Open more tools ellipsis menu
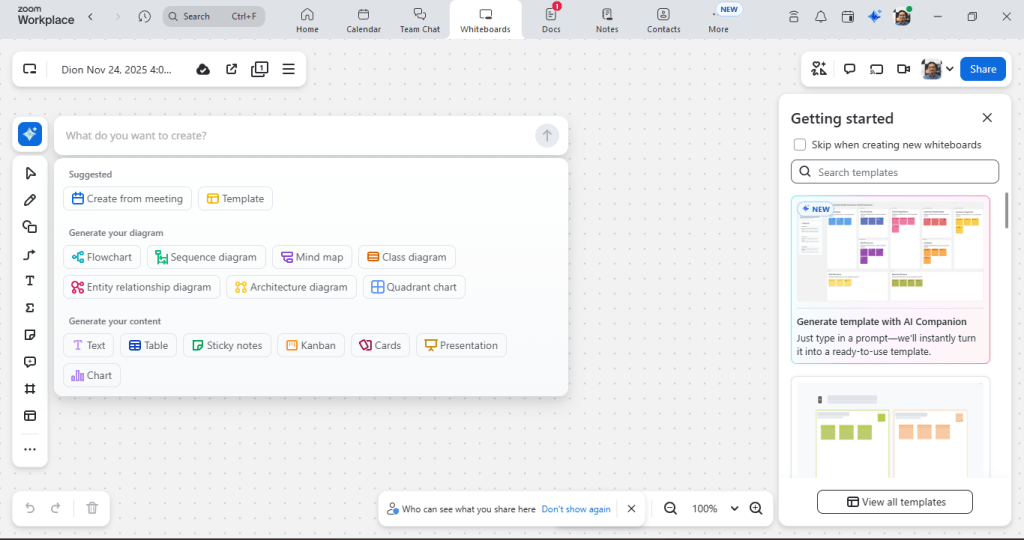Image resolution: width=1024 pixels, height=540 pixels. tap(30, 449)
